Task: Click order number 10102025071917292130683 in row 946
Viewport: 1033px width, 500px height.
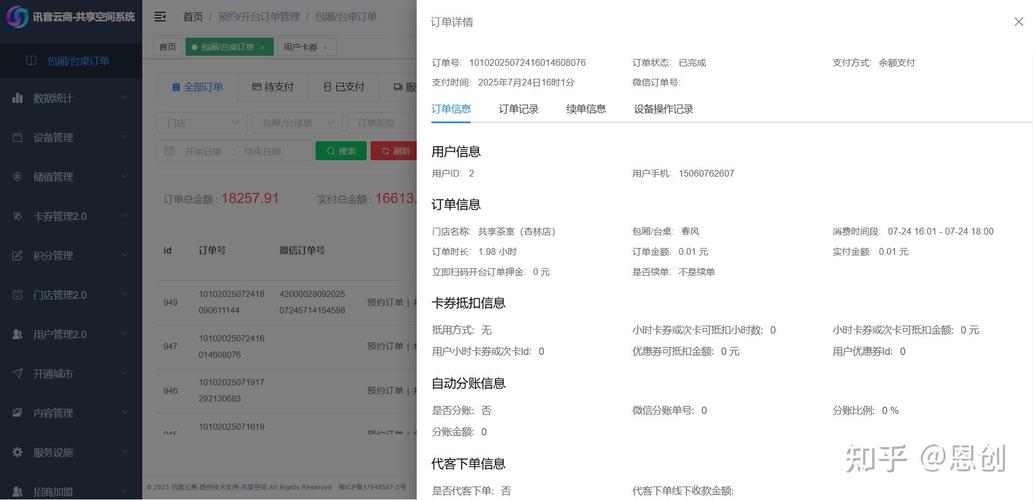Action: (231, 390)
